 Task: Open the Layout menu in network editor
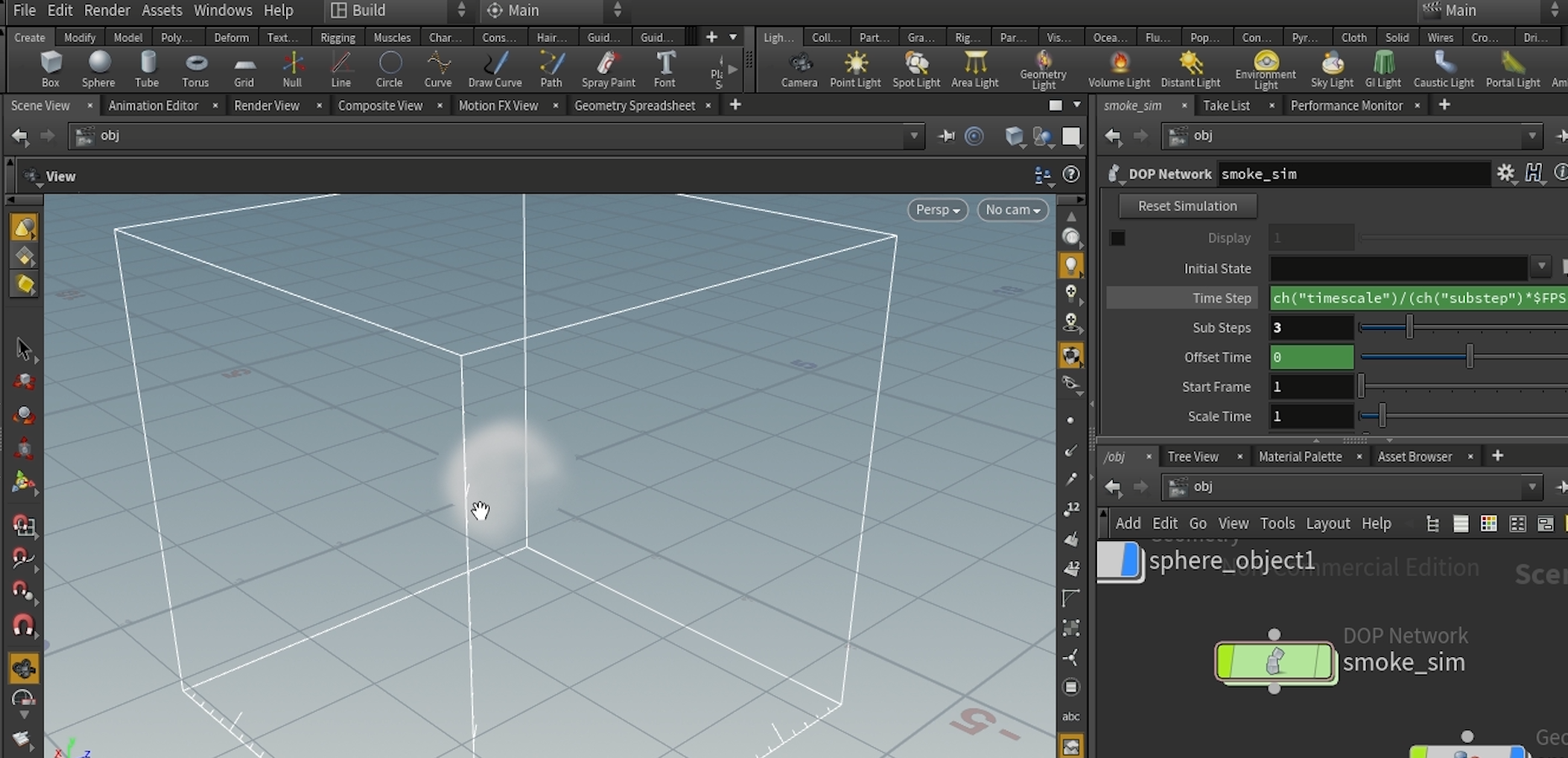click(1327, 523)
